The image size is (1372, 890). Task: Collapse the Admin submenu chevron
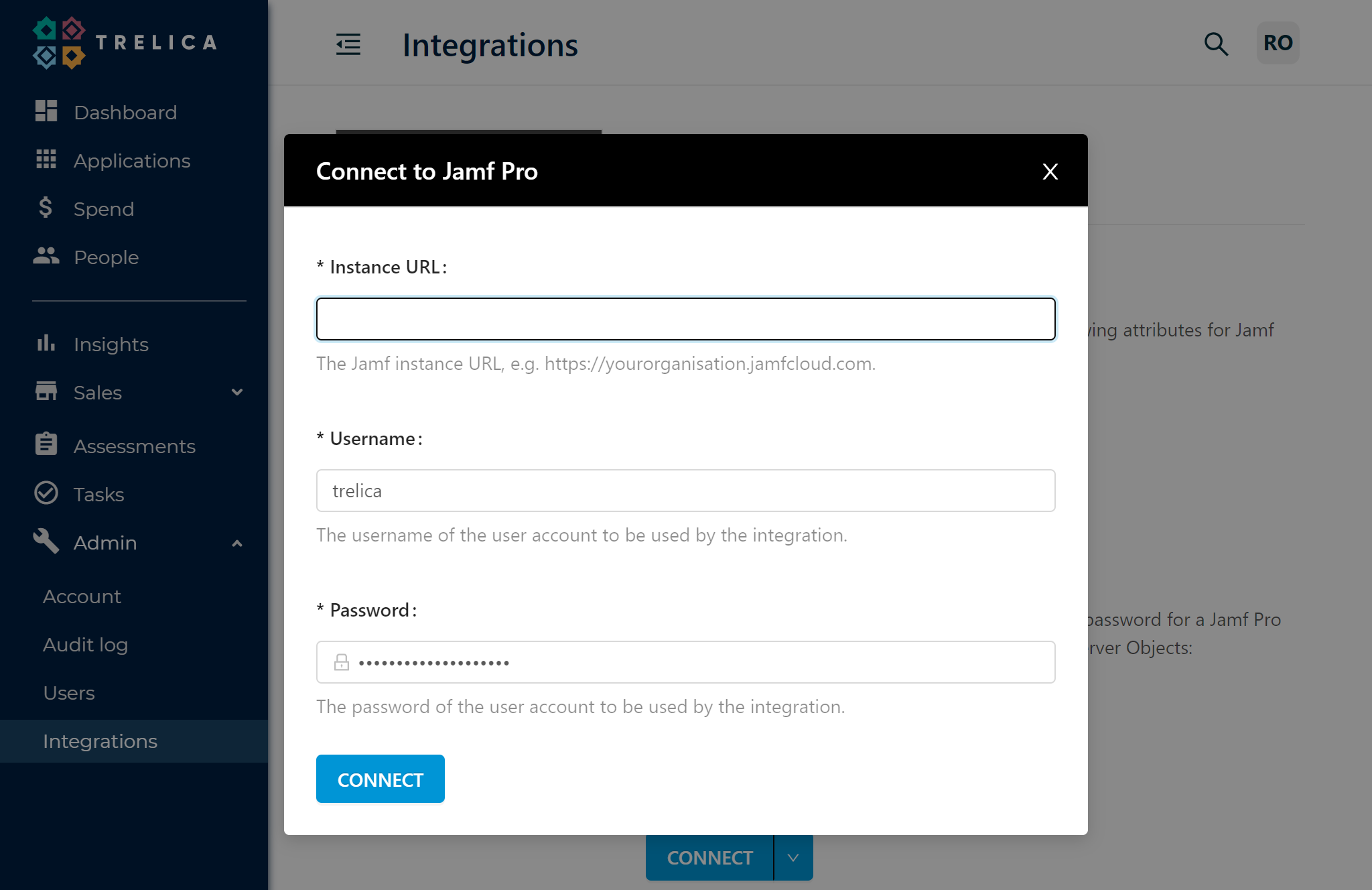(237, 543)
